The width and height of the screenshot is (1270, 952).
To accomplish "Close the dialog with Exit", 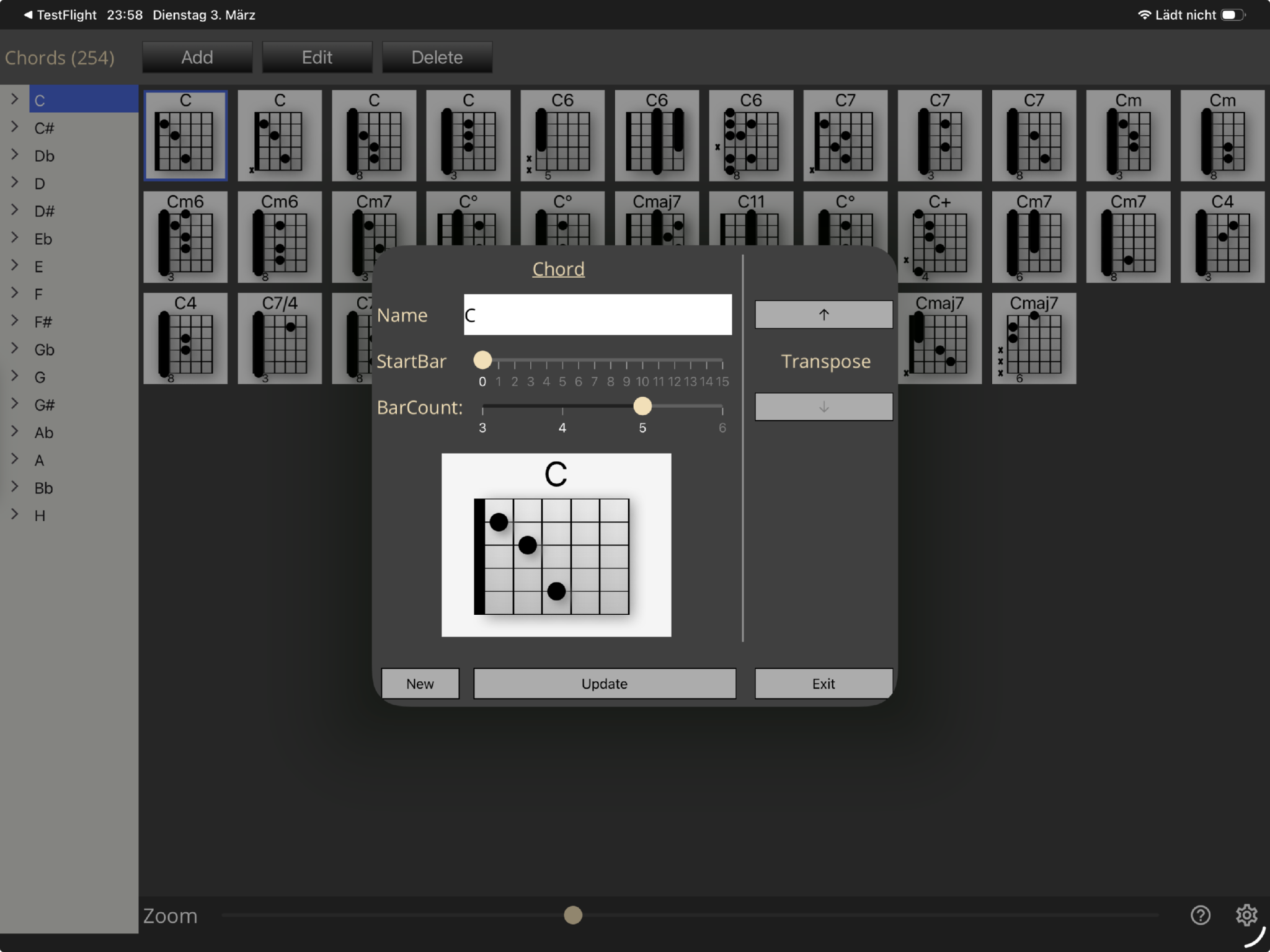I will point(823,684).
